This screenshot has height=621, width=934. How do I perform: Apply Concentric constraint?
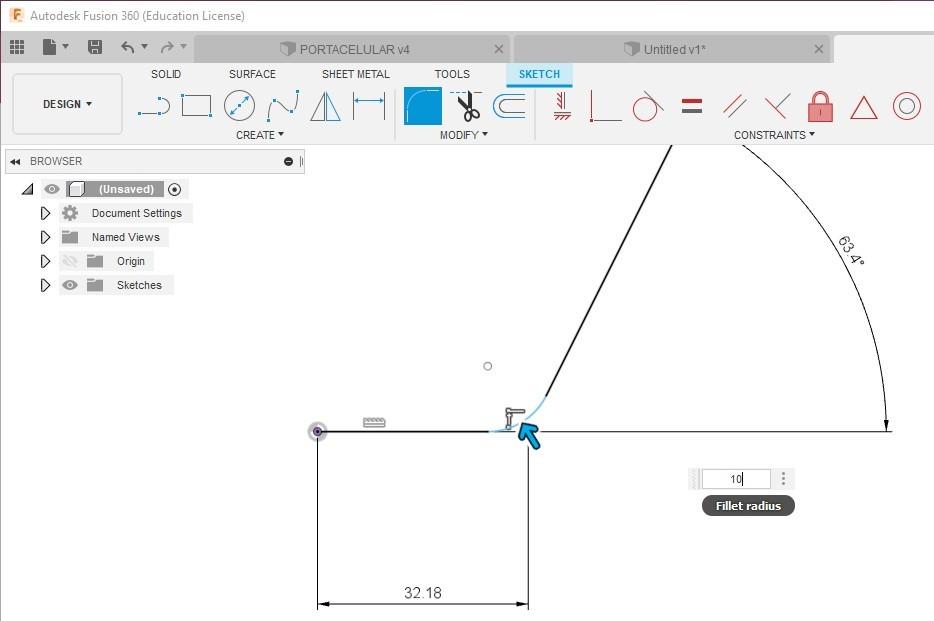tap(907, 107)
